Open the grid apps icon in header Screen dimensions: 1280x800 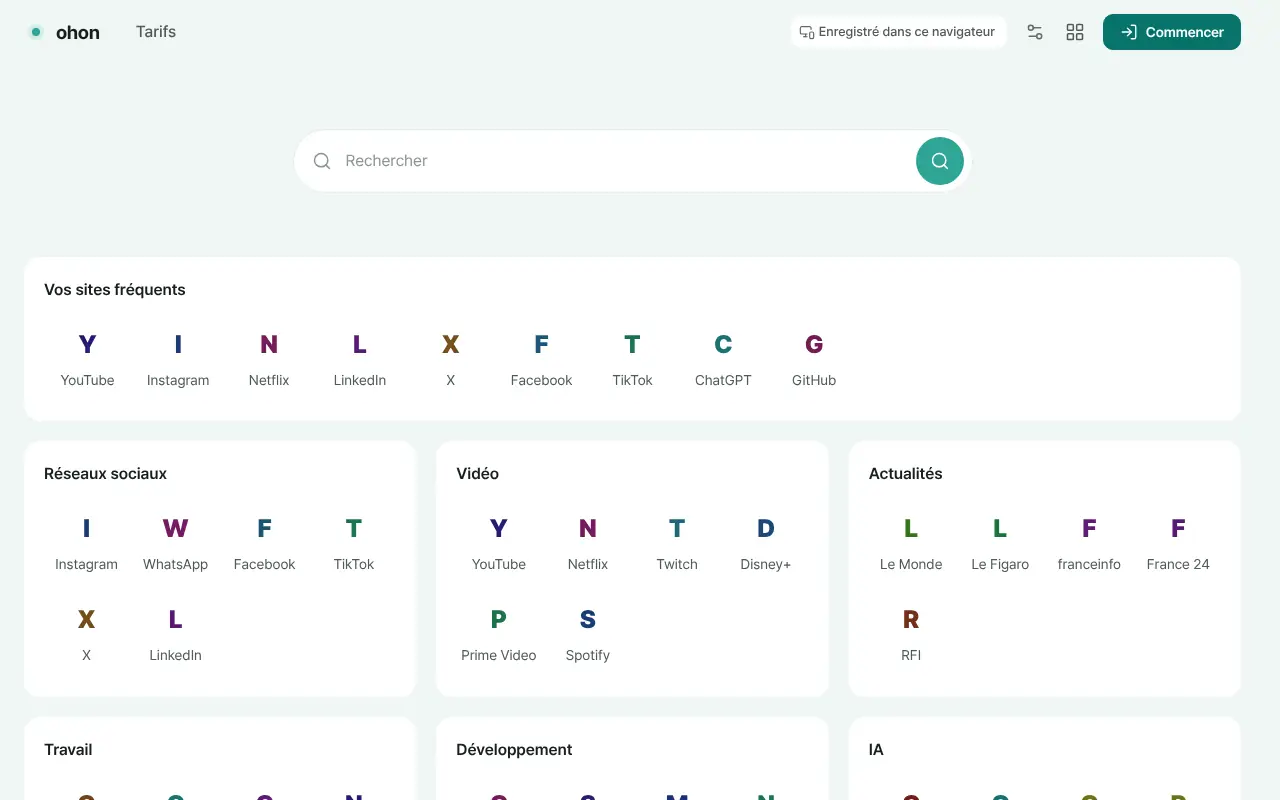[x=1075, y=32]
